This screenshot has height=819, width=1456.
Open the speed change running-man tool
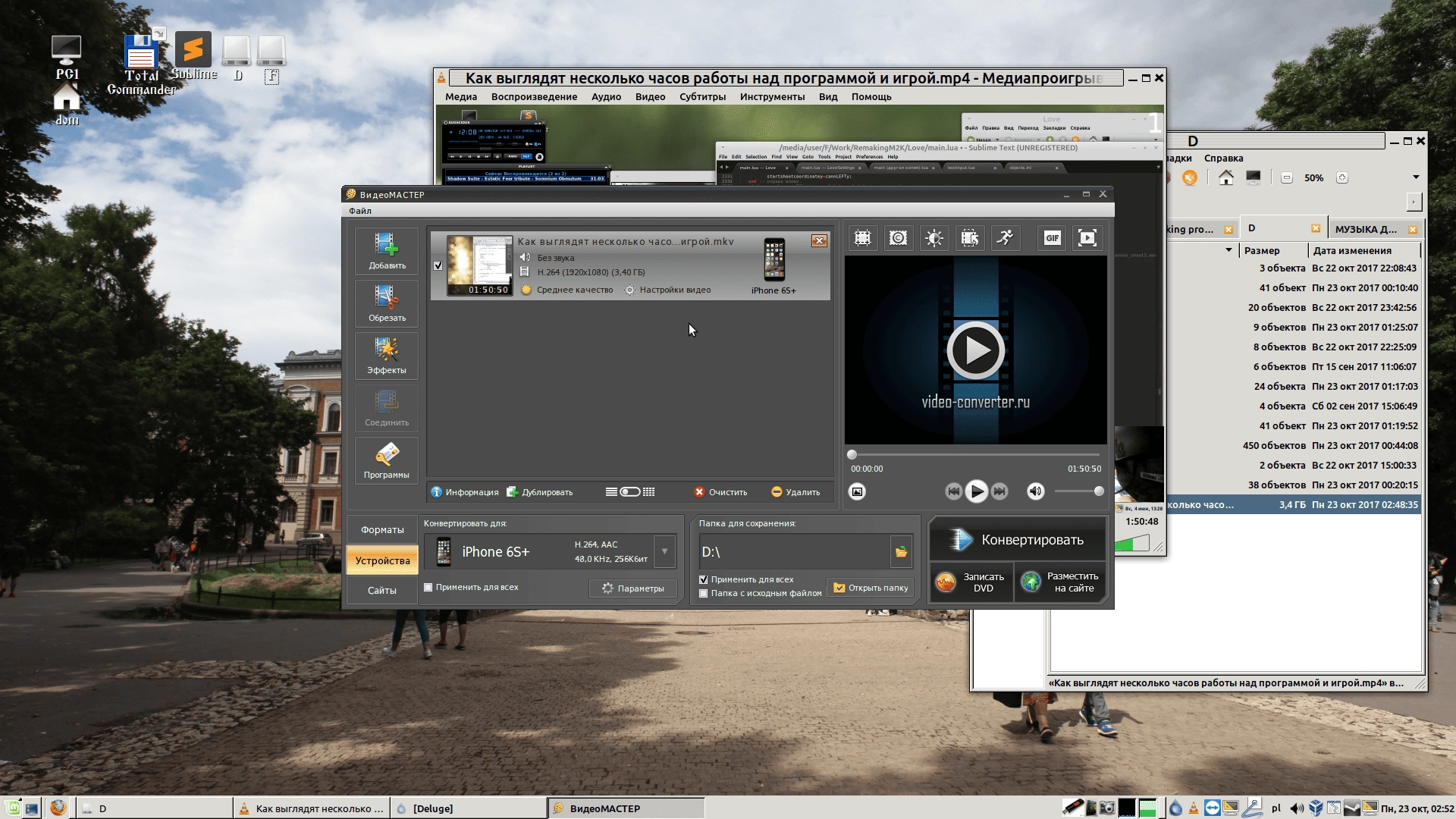click(x=1006, y=238)
